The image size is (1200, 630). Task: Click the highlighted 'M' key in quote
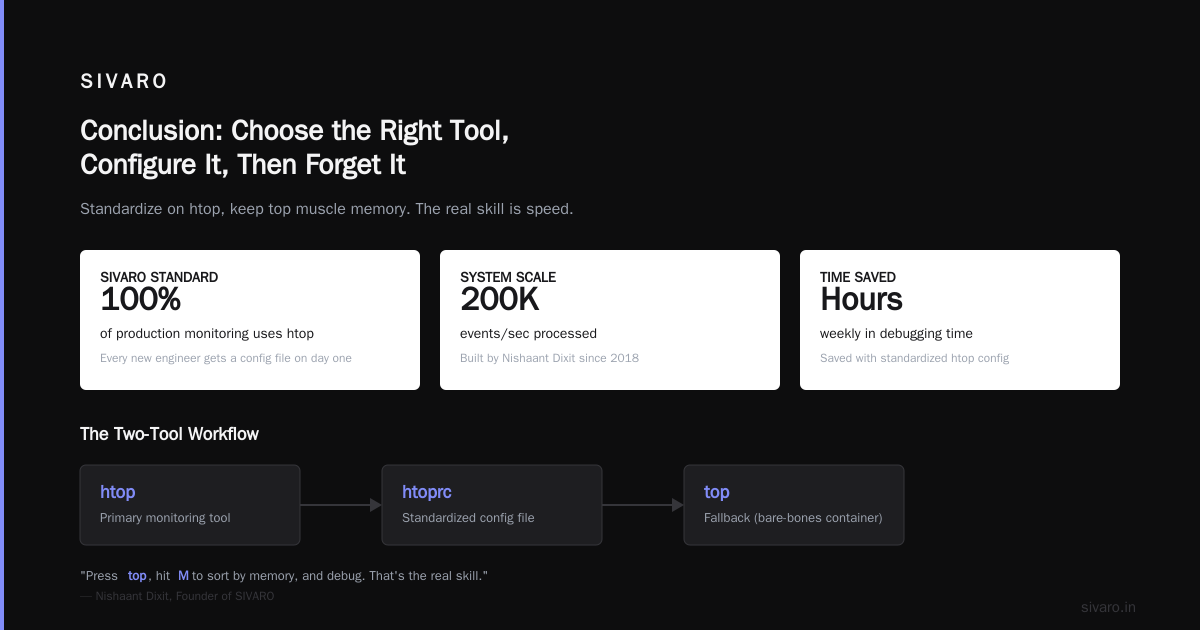[x=183, y=576]
